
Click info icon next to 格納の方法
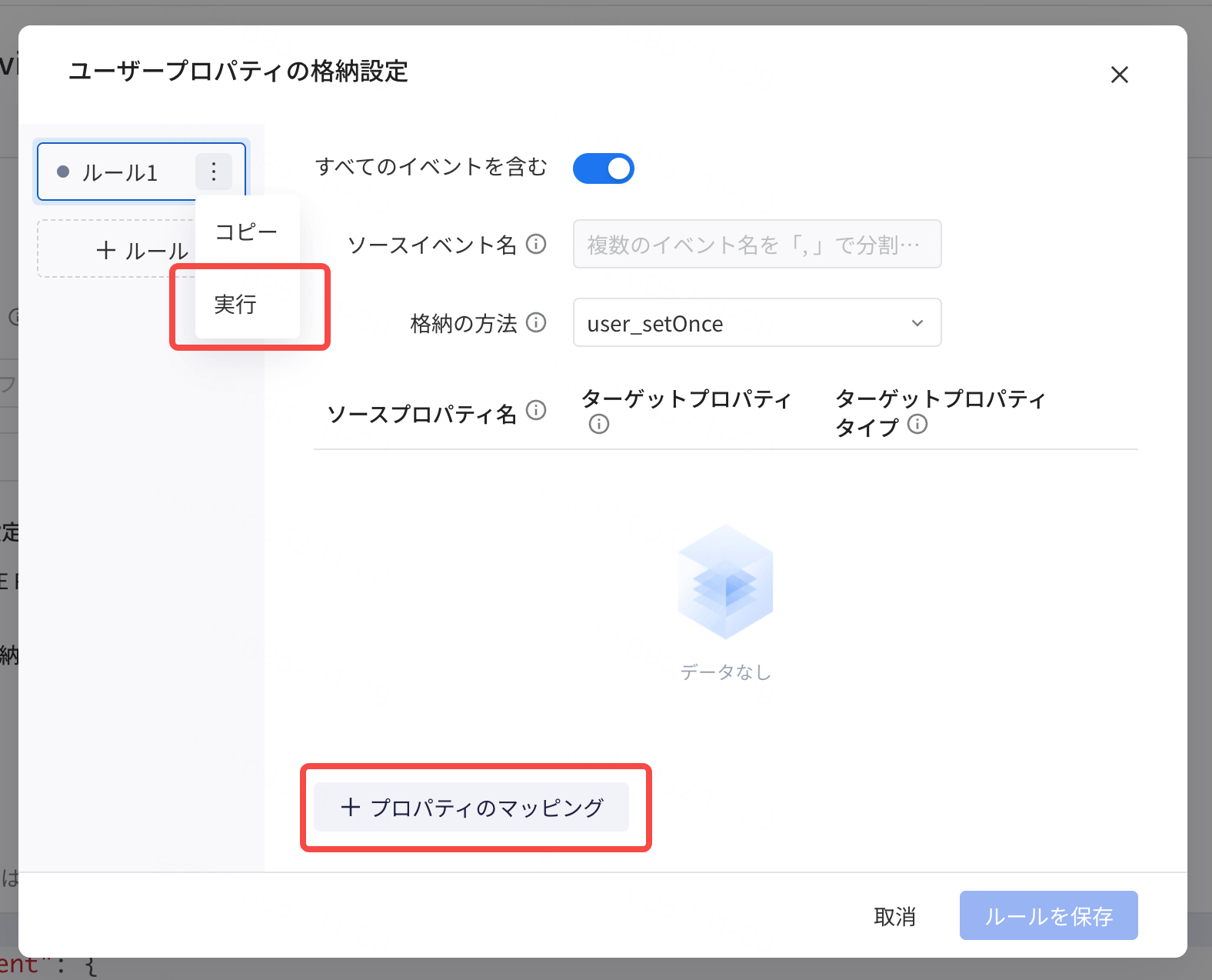click(x=536, y=322)
